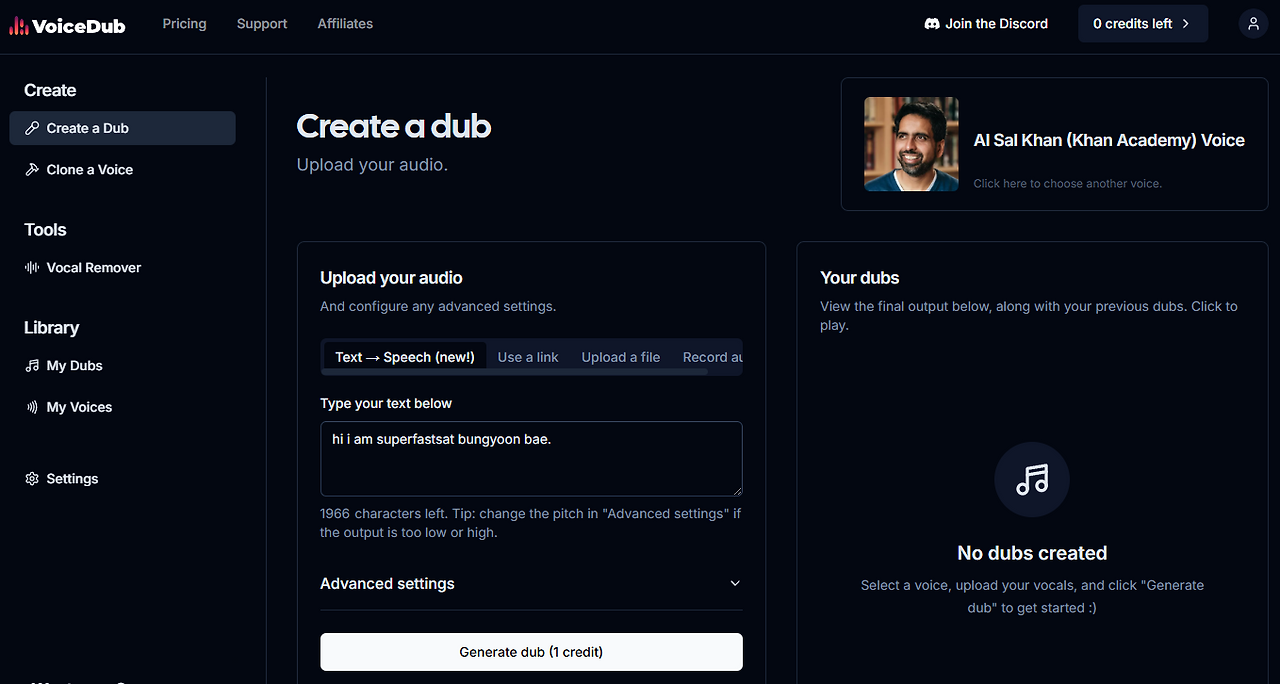
Task: Open the Pricing page
Action: pos(185,24)
